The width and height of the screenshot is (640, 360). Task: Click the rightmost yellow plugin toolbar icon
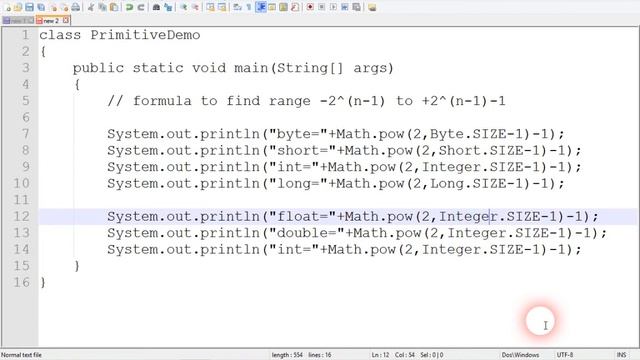pyautogui.click(x=372, y=7)
